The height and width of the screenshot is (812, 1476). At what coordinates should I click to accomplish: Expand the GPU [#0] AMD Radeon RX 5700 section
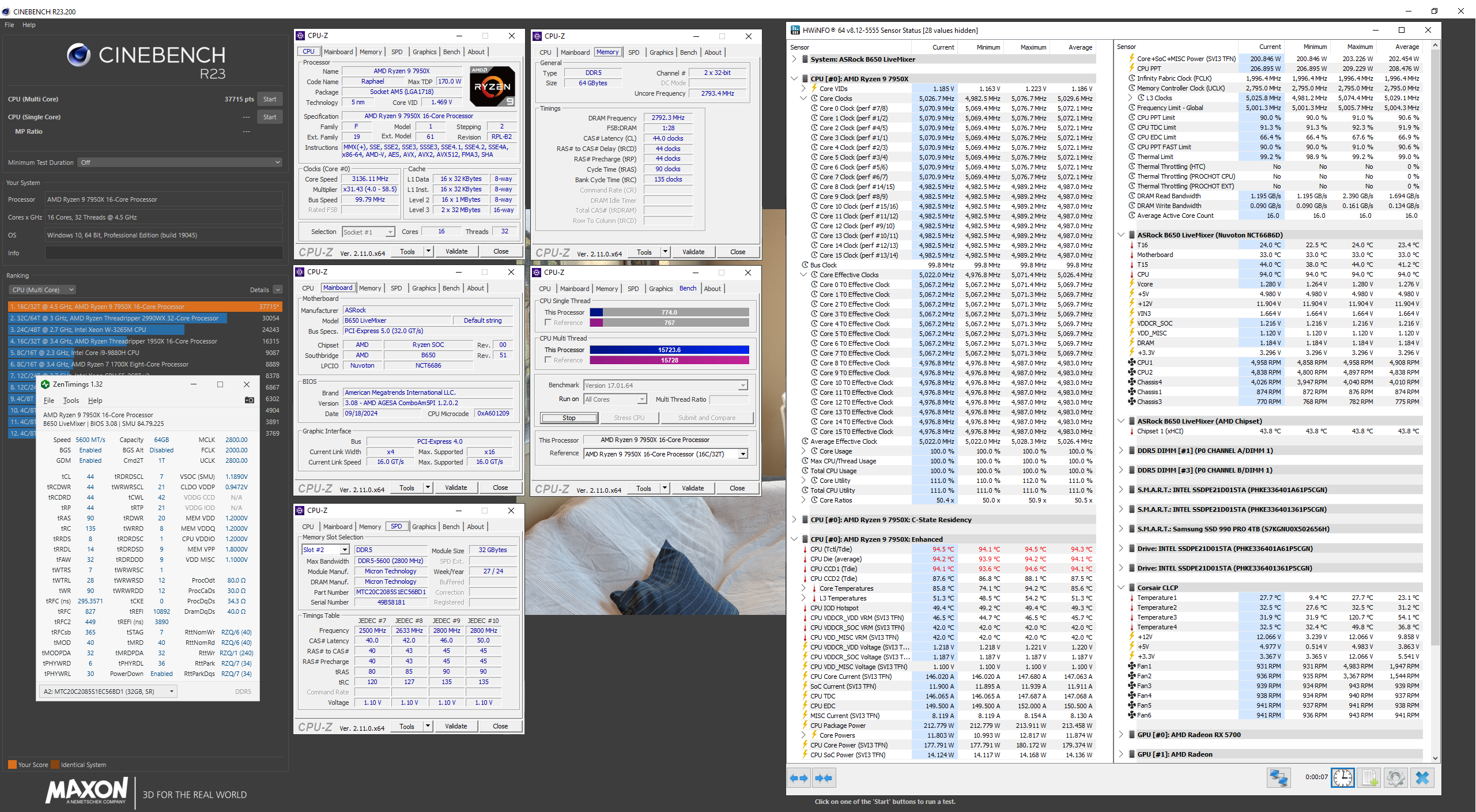(1121, 735)
